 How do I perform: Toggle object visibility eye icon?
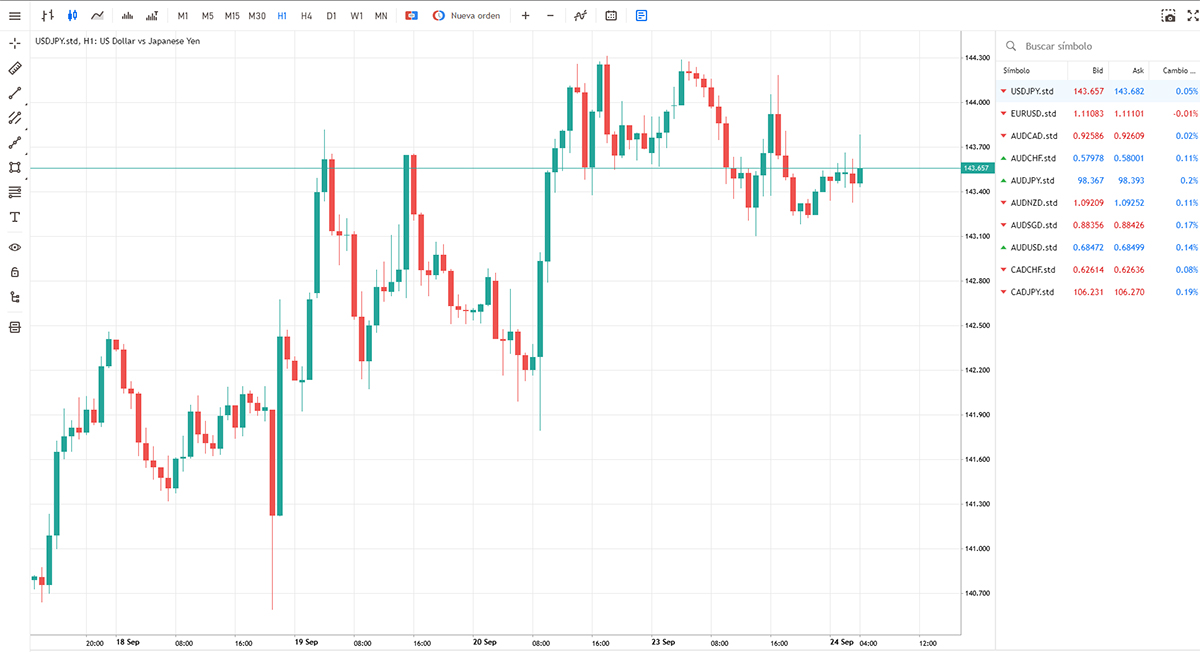click(15, 247)
